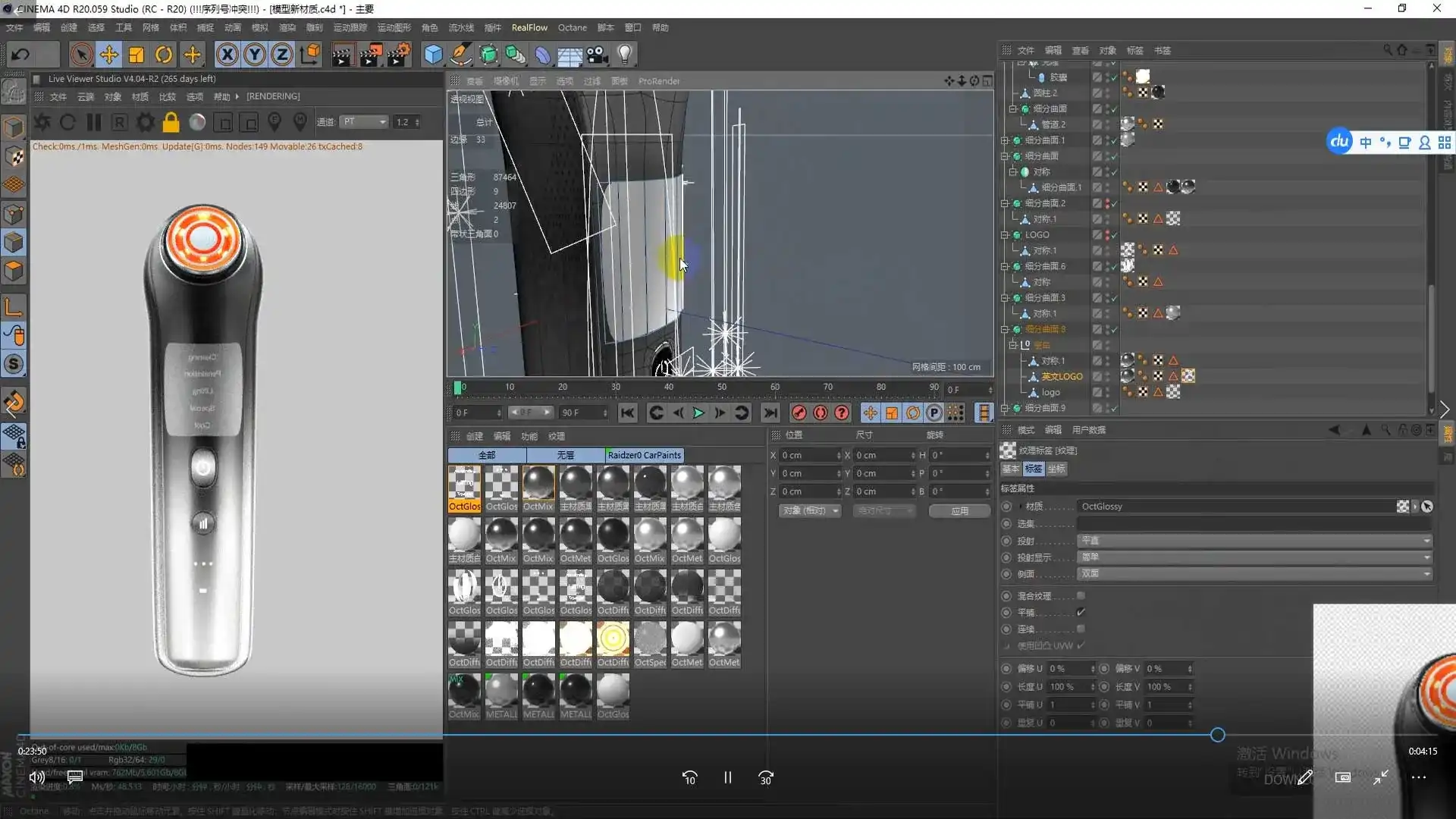1456x819 pixels.
Task: Uncheck the 平铺 checkbox
Action: click(x=1081, y=613)
